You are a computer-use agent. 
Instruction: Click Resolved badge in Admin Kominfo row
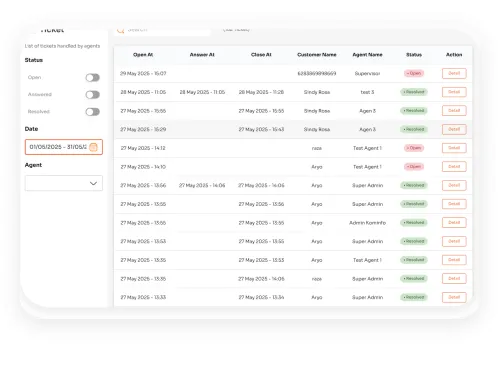tap(414, 223)
